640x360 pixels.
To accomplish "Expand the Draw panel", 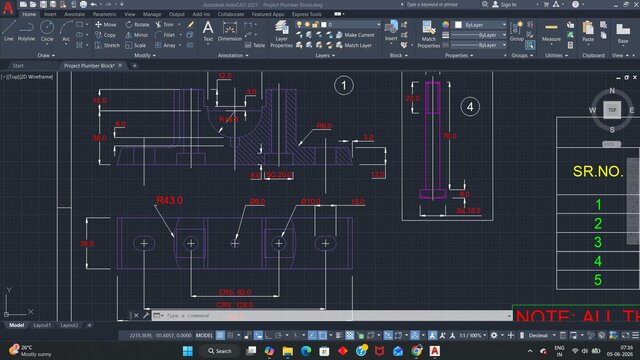I will [46, 56].
